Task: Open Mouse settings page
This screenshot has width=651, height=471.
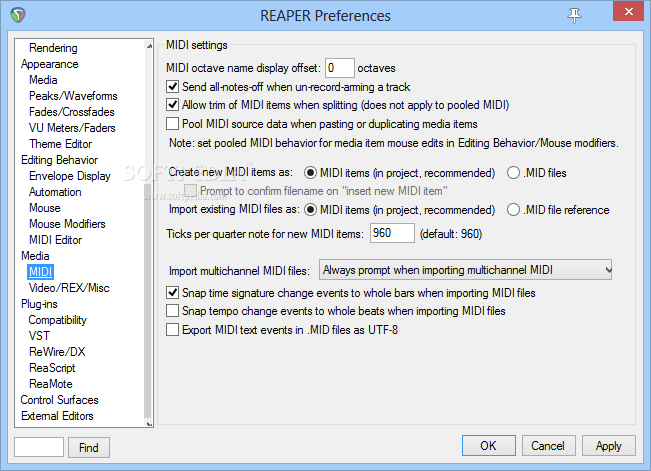Action: tap(44, 208)
